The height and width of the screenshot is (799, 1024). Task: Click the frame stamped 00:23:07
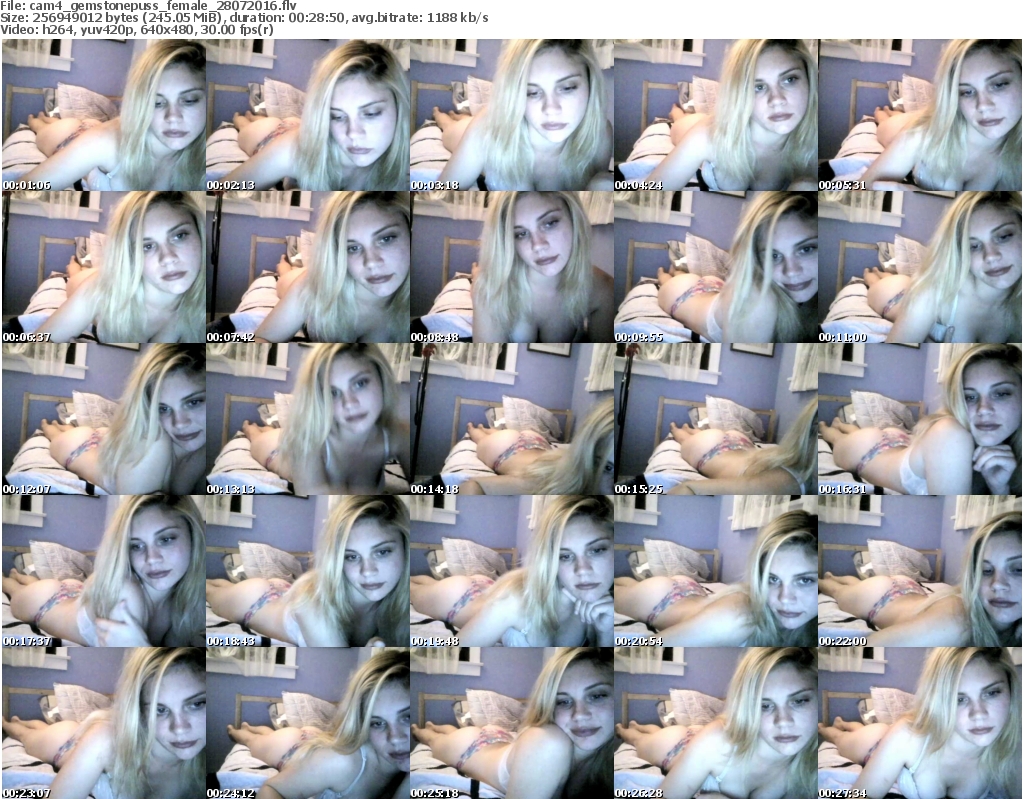[x=104, y=723]
